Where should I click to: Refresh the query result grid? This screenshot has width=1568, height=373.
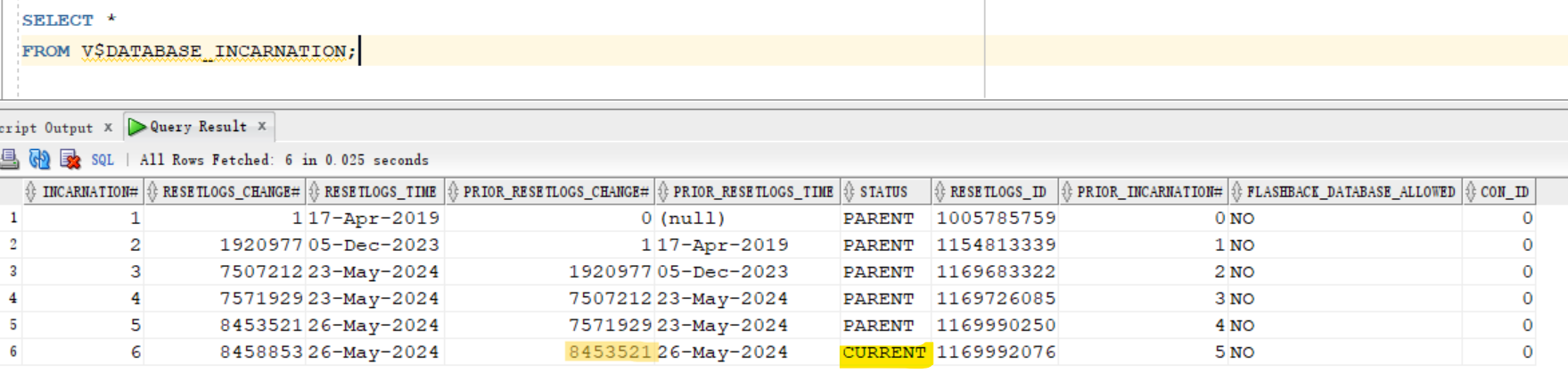(39, 160)
